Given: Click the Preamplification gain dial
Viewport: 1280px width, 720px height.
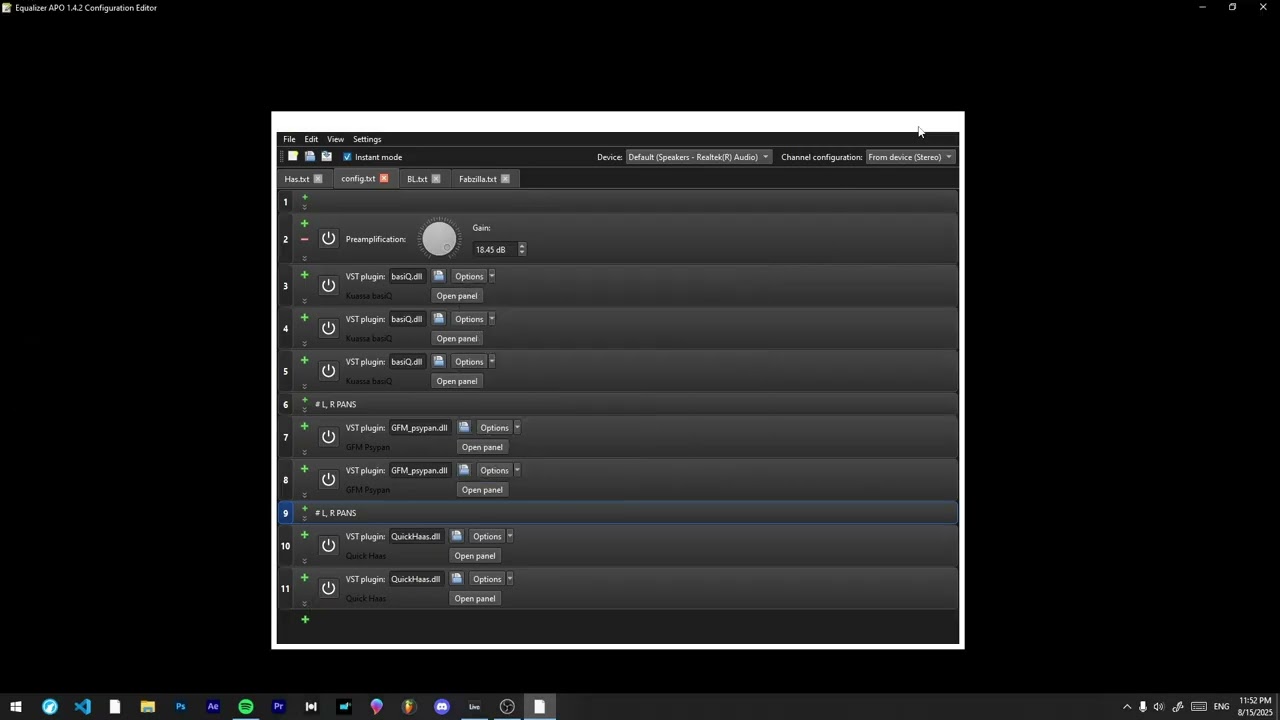Looking at the screenshot, I should (439, 239).
